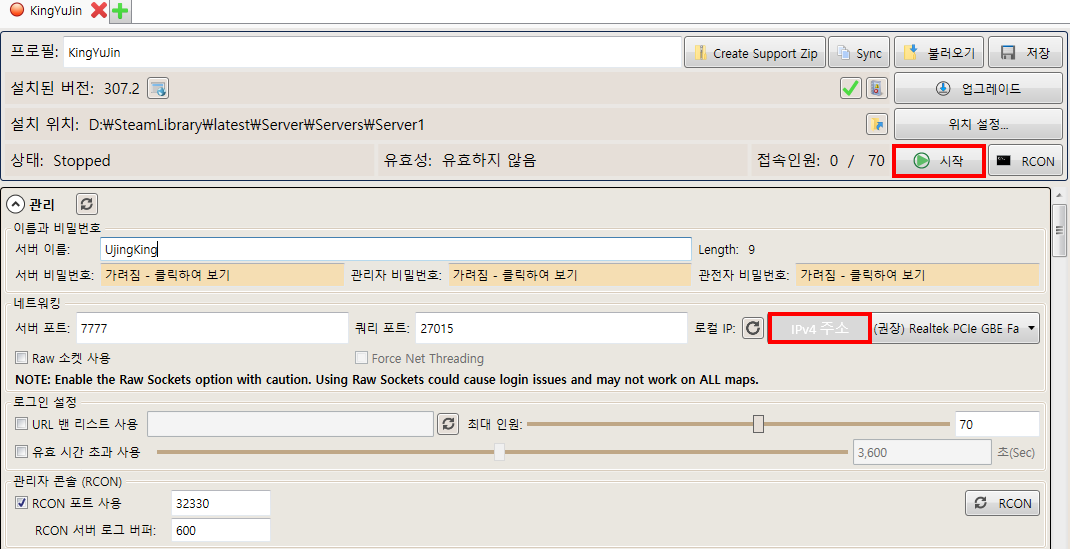Click the URL ban list text field
The image size is (1070, 549).
[x=291, y=424]
